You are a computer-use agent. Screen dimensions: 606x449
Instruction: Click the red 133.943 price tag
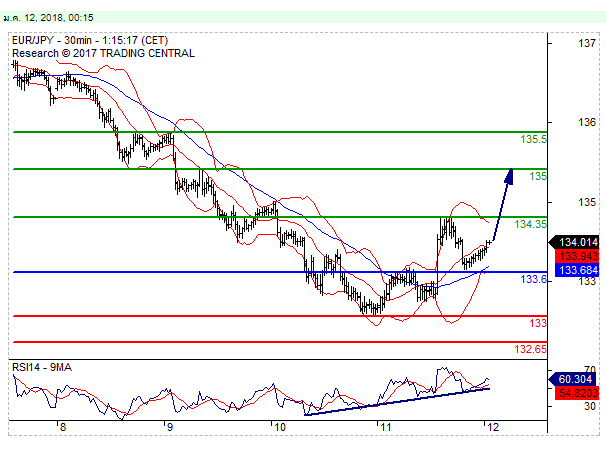pos(578,256)
